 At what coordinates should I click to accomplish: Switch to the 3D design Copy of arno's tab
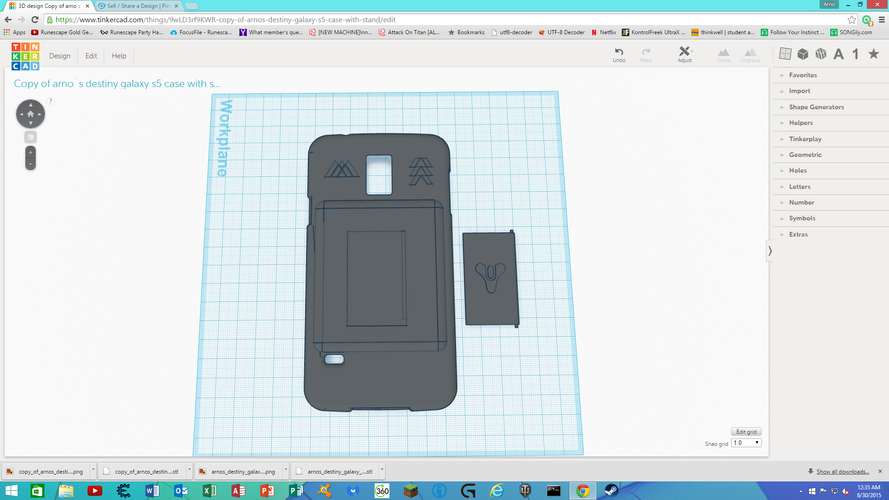coord(49,6)
